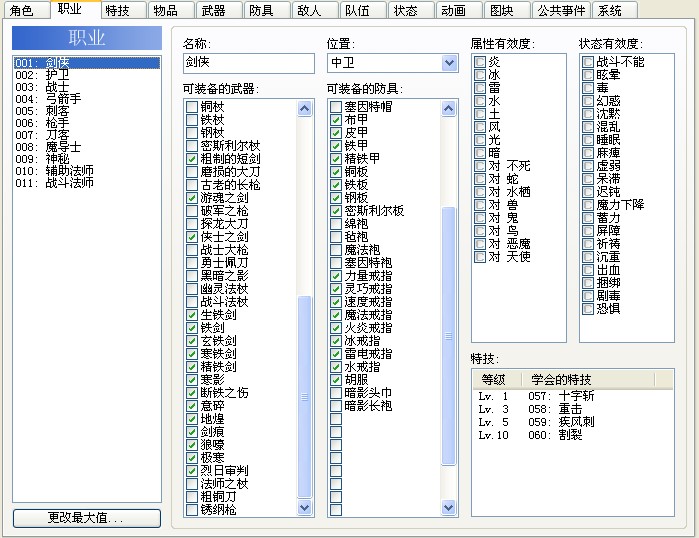Uncheck the 力量戒指 armor
The image size is (699, 538).
pyautogui.click(x=336, y=276)
